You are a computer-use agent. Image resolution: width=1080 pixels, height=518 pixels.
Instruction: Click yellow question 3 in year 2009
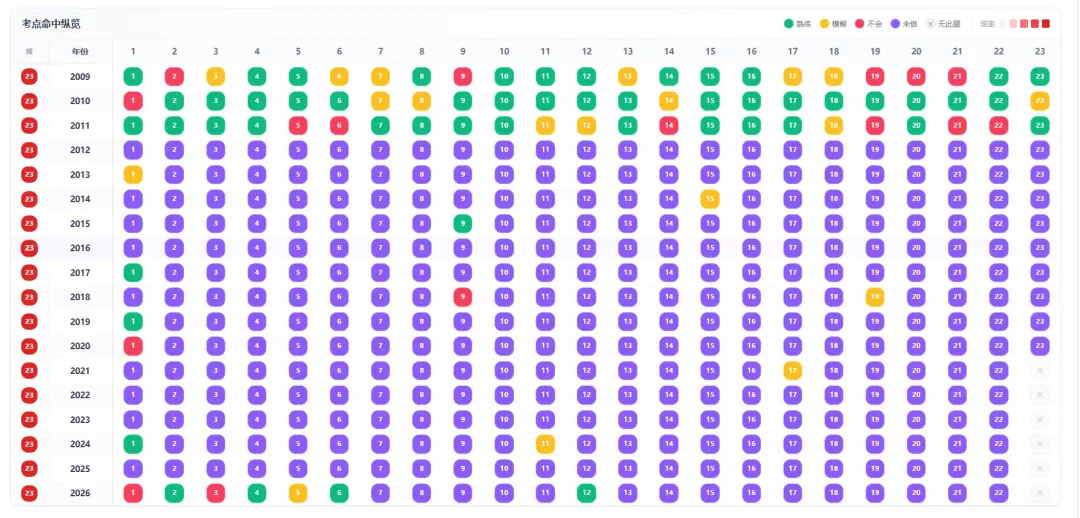tap(216, 76)
